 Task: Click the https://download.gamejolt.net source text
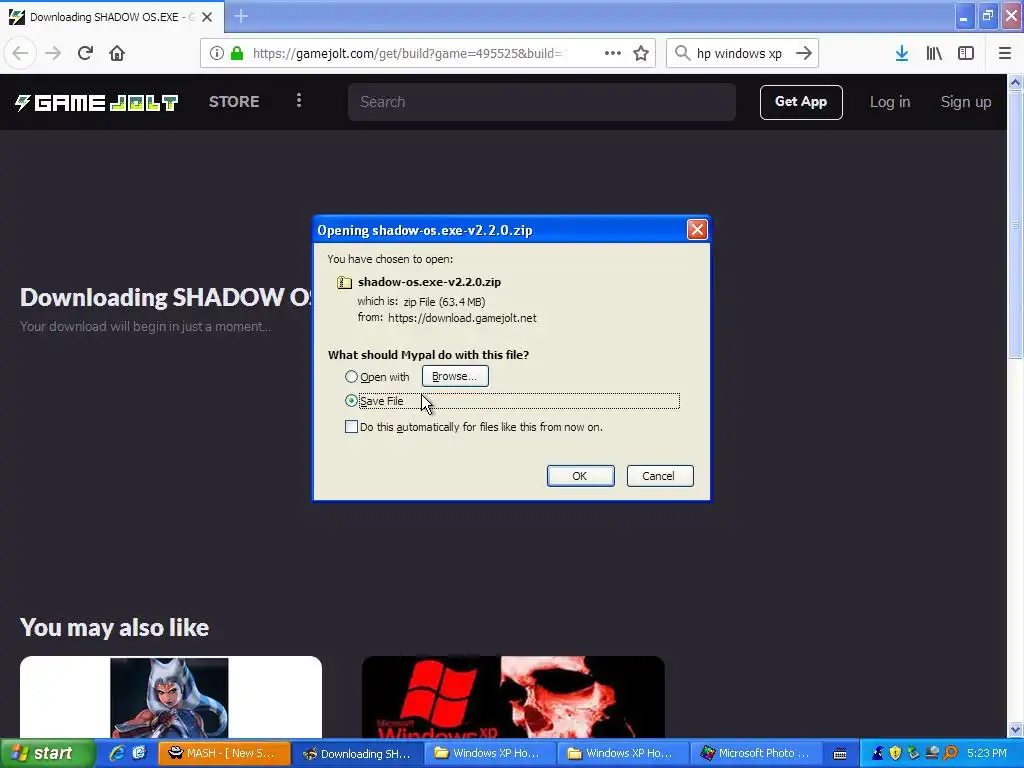pos(462,318)
